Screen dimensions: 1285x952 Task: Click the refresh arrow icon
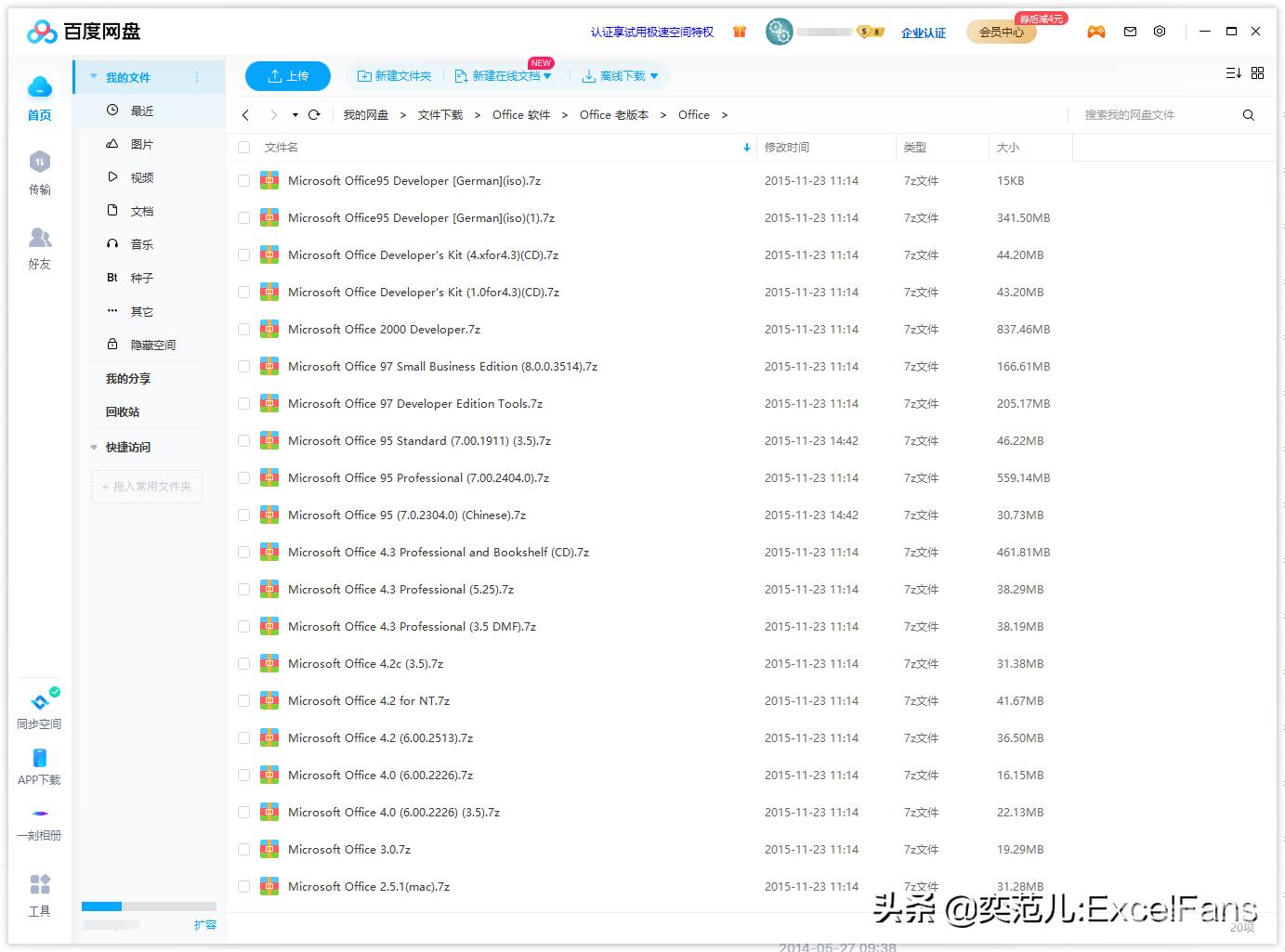click(x=314, y=115)
